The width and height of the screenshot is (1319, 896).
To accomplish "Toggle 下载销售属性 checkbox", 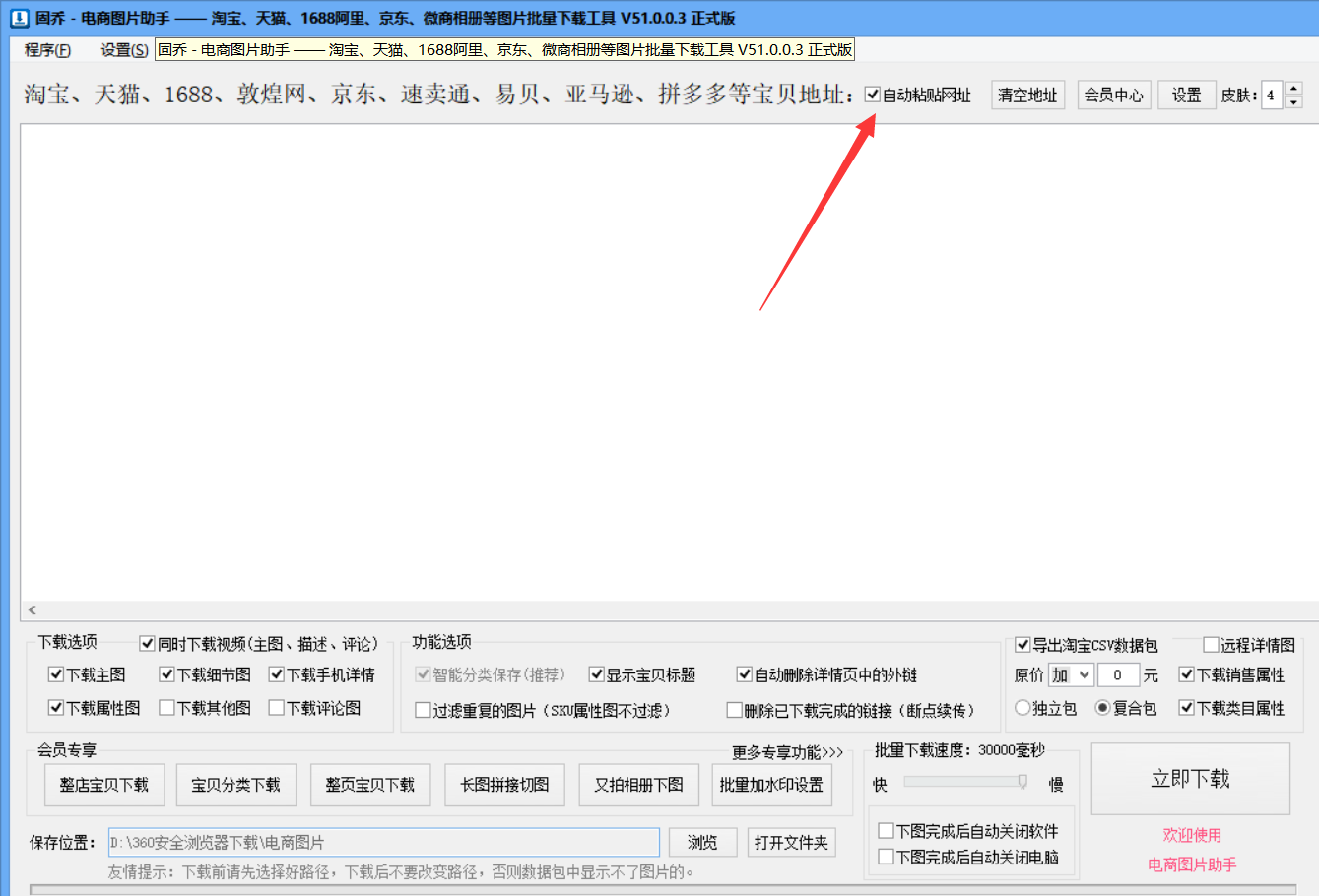I will [1186, 674].
